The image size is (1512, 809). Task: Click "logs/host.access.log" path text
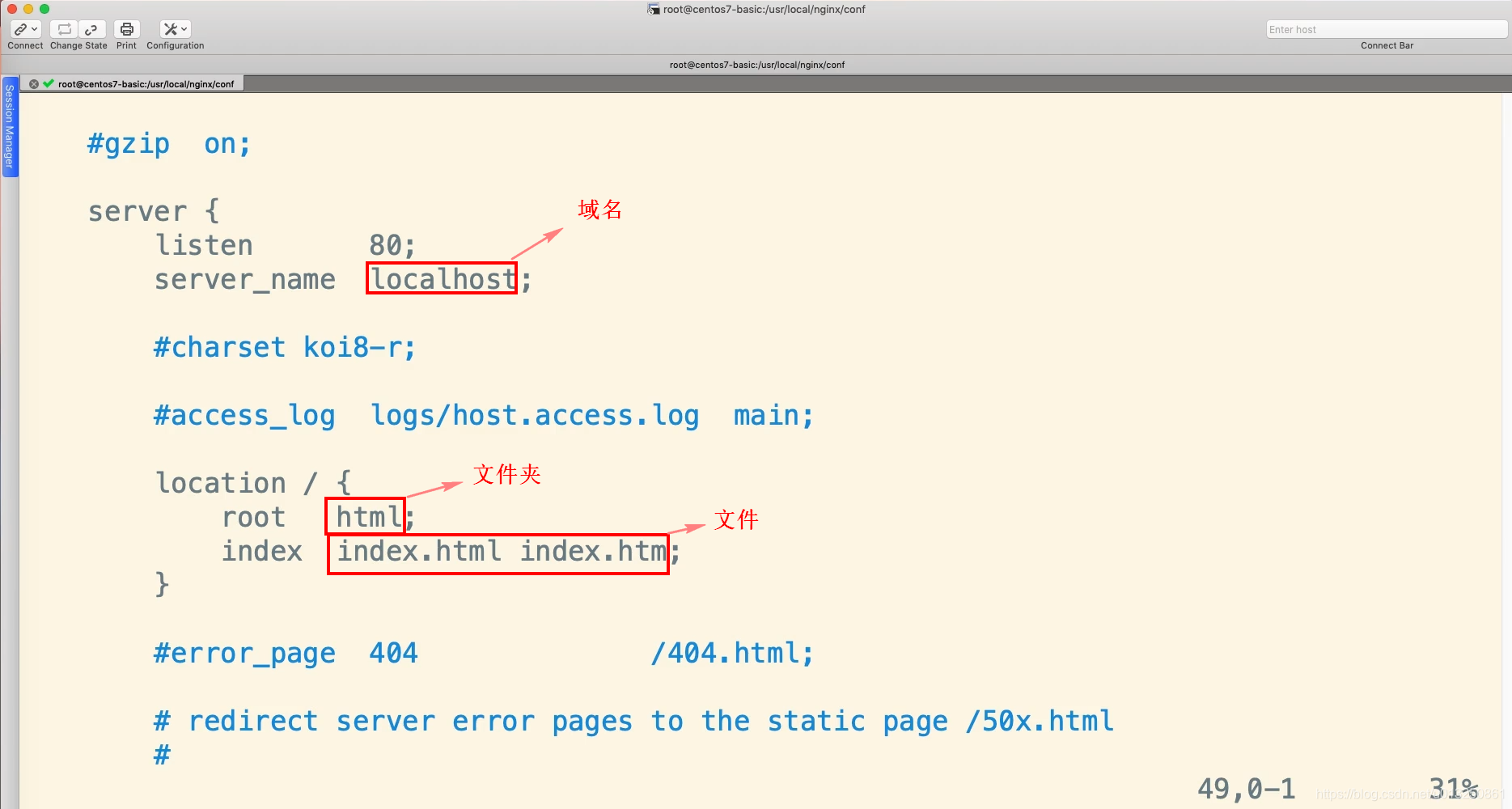(535, 416)
